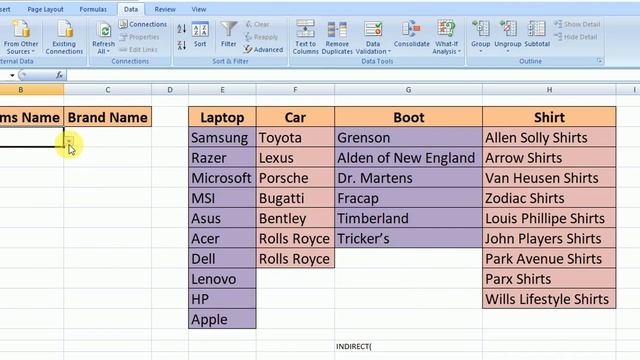This screenshot has height=360, width=640.
Task: Select the Microsoft cell
Action: click(222, 178)
